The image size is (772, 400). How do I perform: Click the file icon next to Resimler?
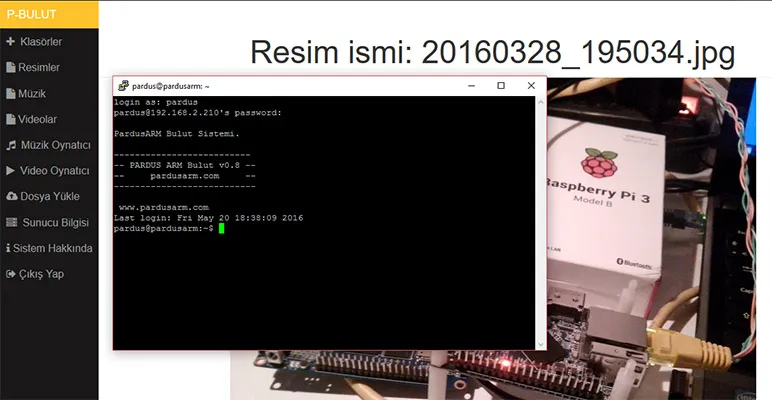(10, 68)
